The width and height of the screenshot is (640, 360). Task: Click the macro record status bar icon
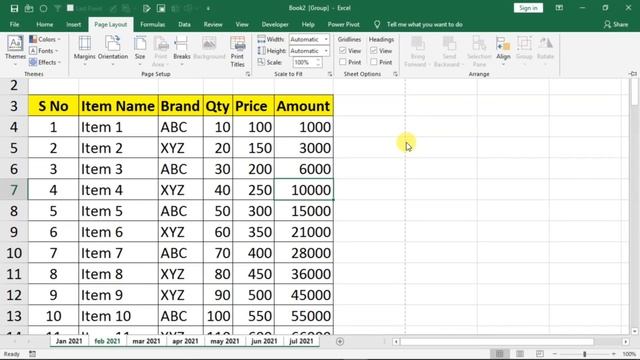pos(32,354)
